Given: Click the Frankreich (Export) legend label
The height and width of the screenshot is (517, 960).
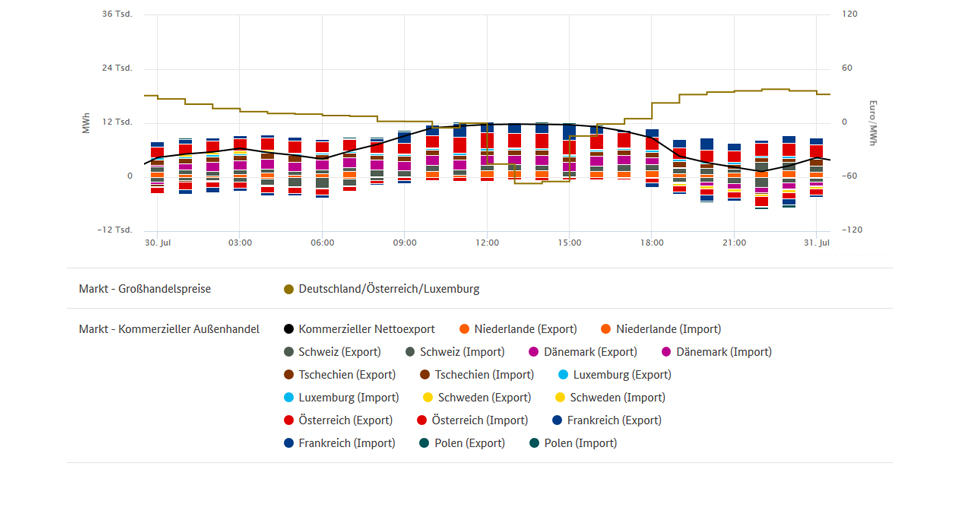Looking at the screenshot, I should click(614, 420).
